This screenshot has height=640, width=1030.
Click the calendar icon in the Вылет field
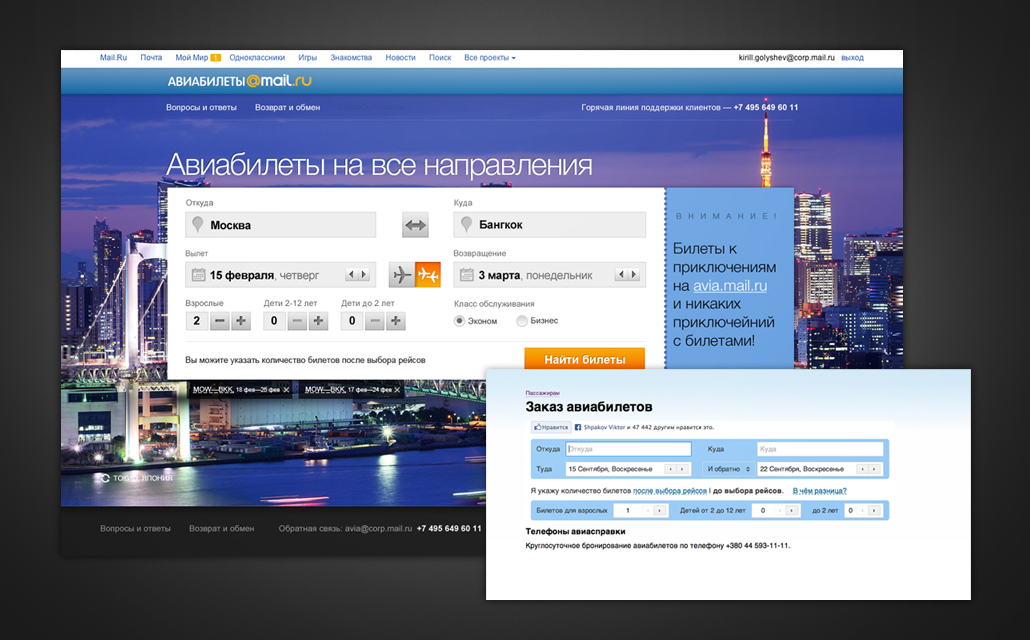coord(200,275)
